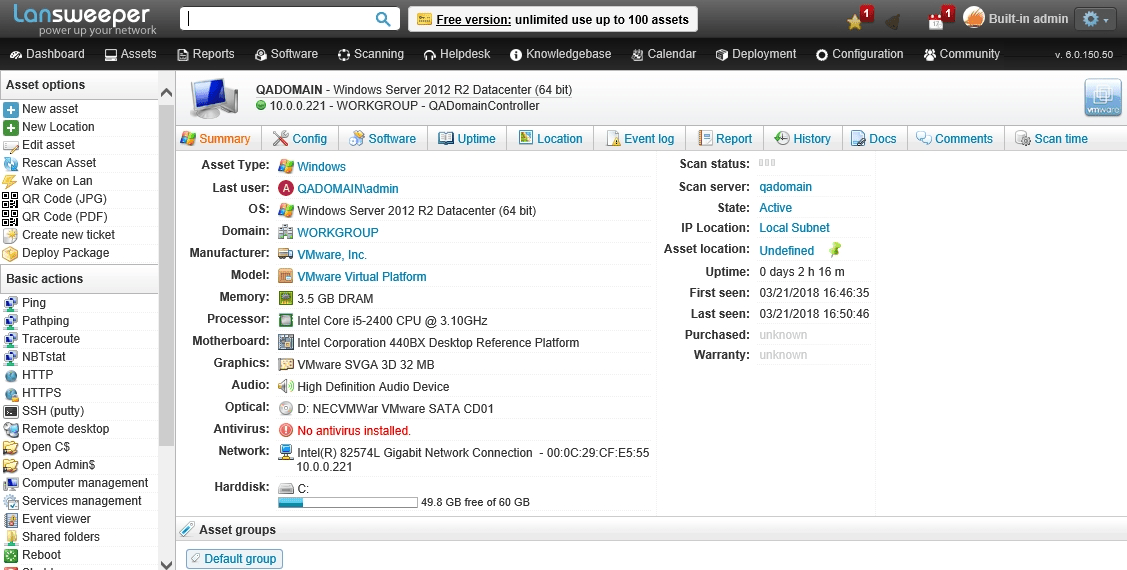
Task: Switch to the Uptime tab
Action: [x=467, y=139]
